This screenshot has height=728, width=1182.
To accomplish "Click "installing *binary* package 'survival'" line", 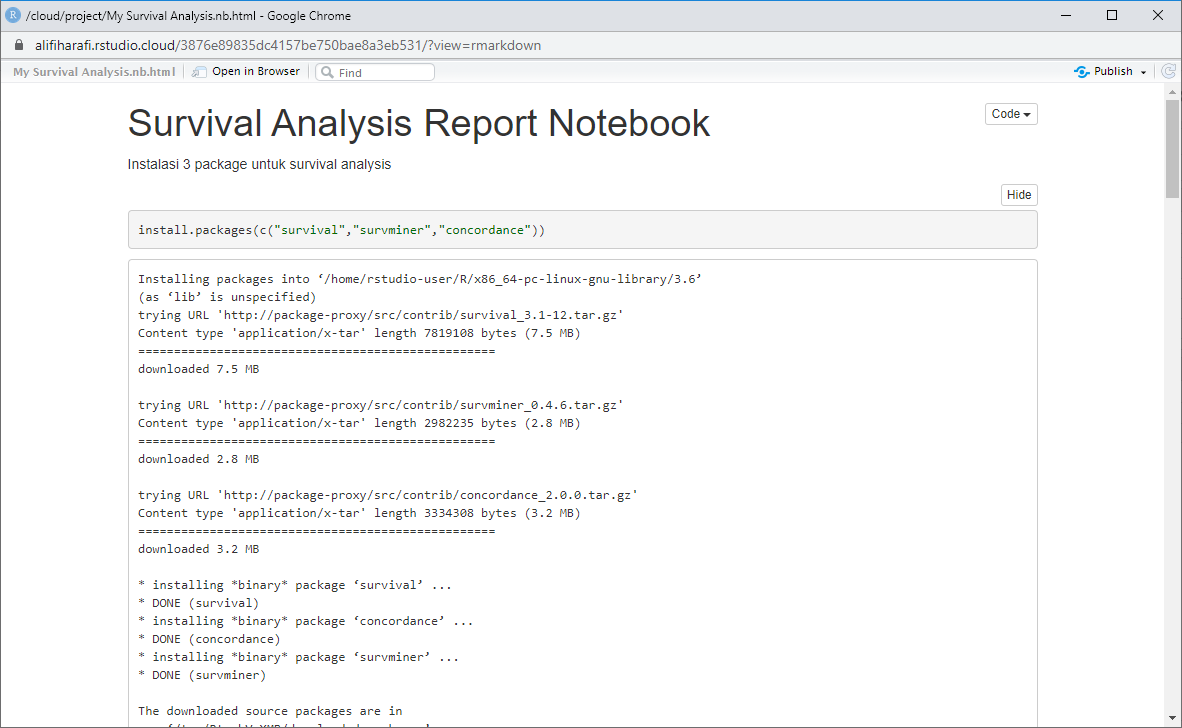I will 295,585.
